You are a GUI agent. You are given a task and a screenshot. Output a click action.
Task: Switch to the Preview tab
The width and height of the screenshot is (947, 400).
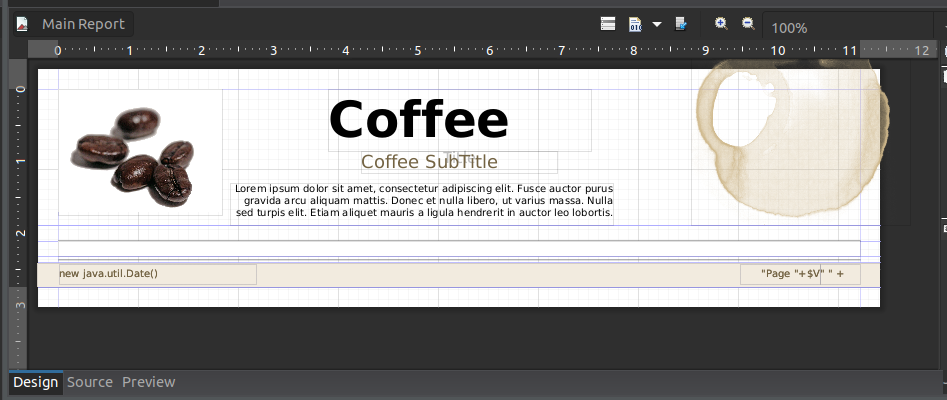pos(148,382)
